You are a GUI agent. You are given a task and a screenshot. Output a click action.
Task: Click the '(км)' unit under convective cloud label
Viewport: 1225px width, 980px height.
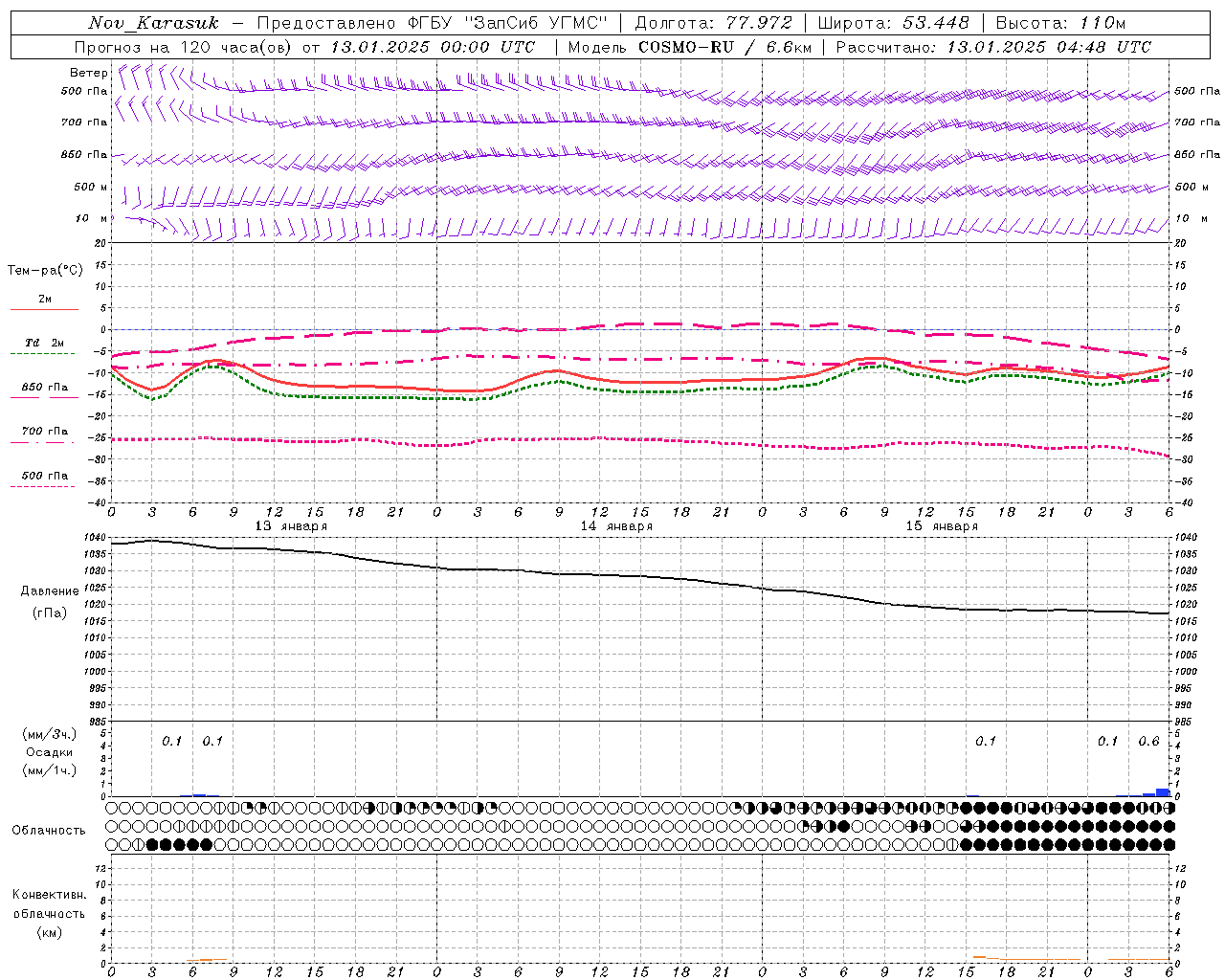point(49,931)
